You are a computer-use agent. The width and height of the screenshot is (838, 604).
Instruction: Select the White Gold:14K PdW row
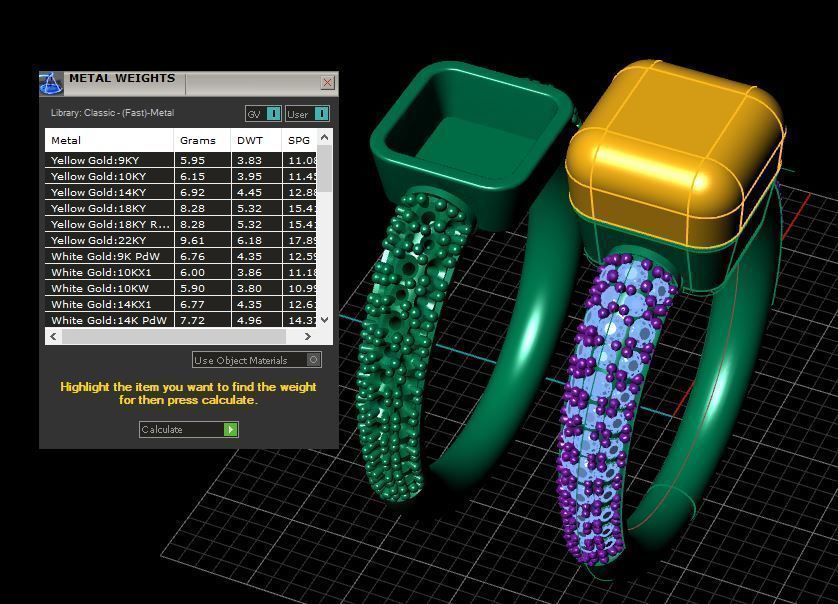(x=181, y=320)
